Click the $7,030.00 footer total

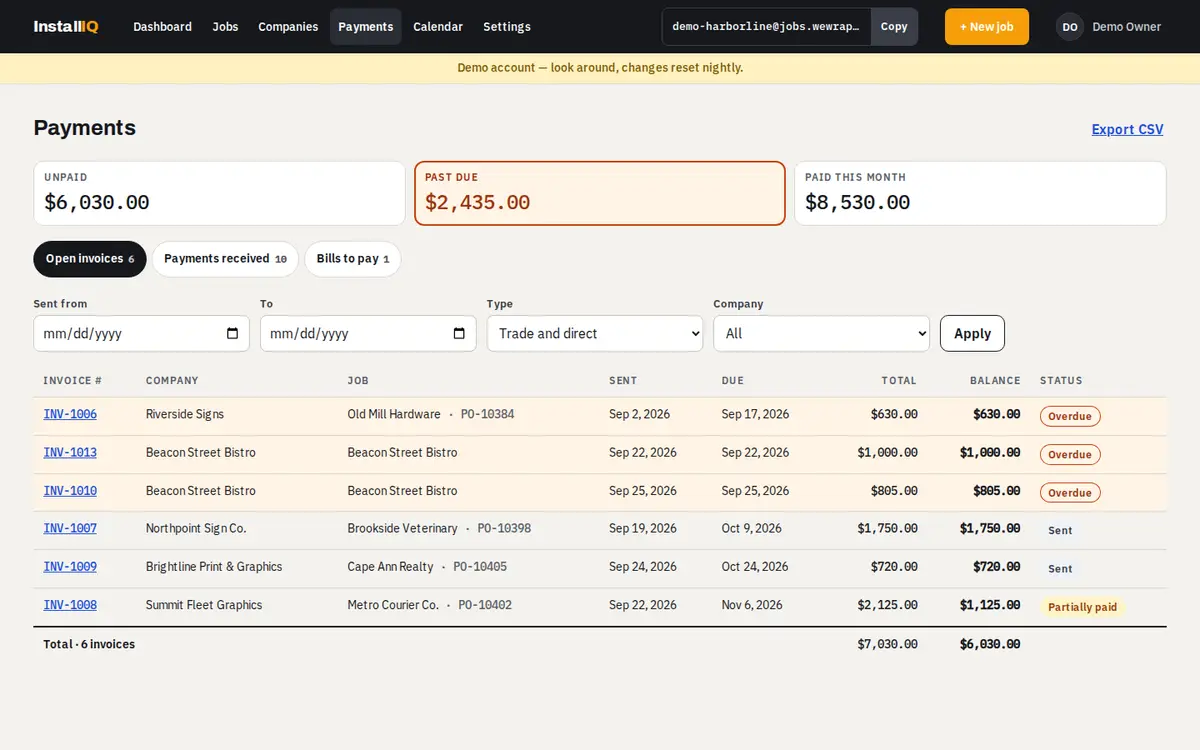pos(887,644)
